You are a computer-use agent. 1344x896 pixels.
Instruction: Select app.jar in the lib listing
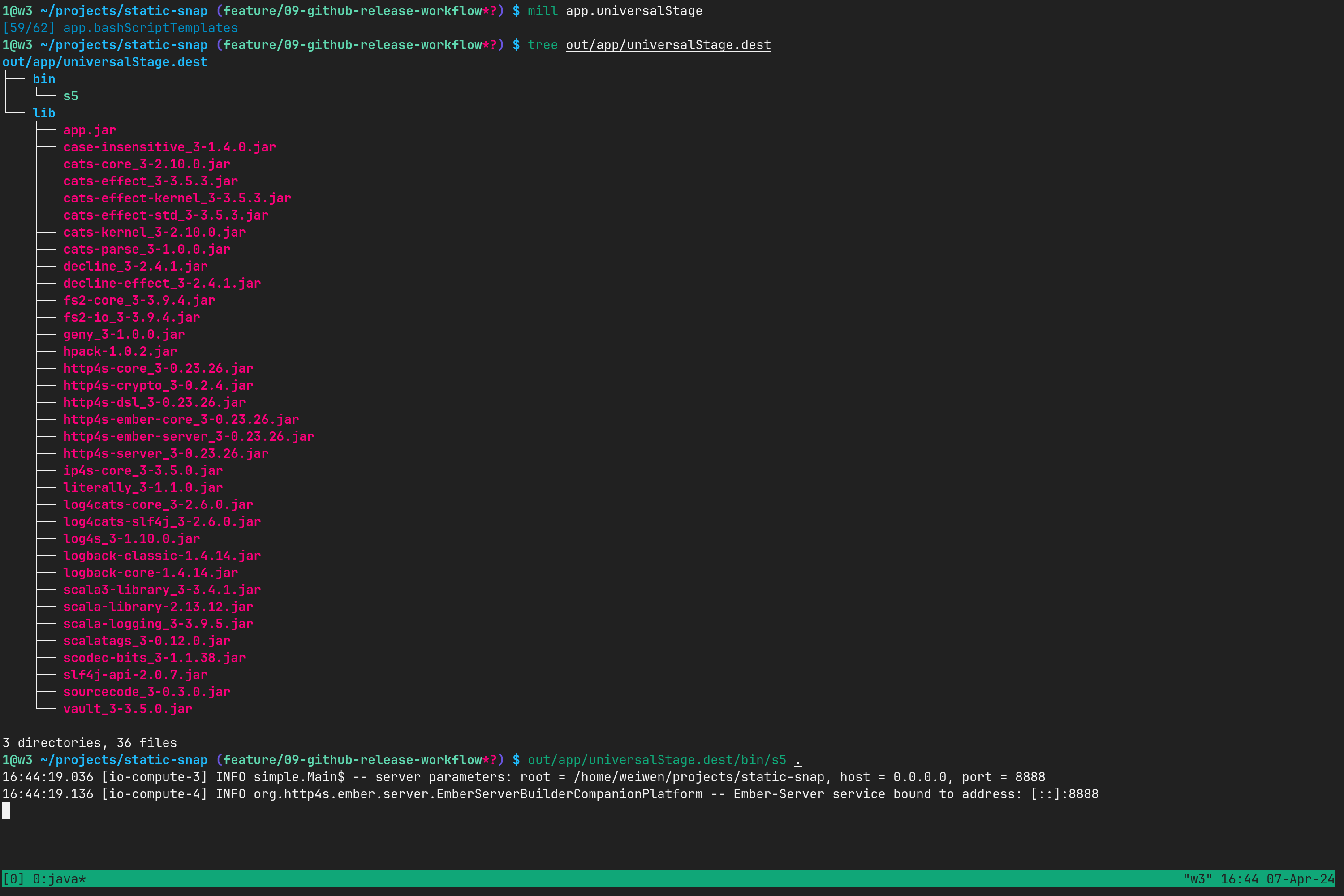coord(90,130)
